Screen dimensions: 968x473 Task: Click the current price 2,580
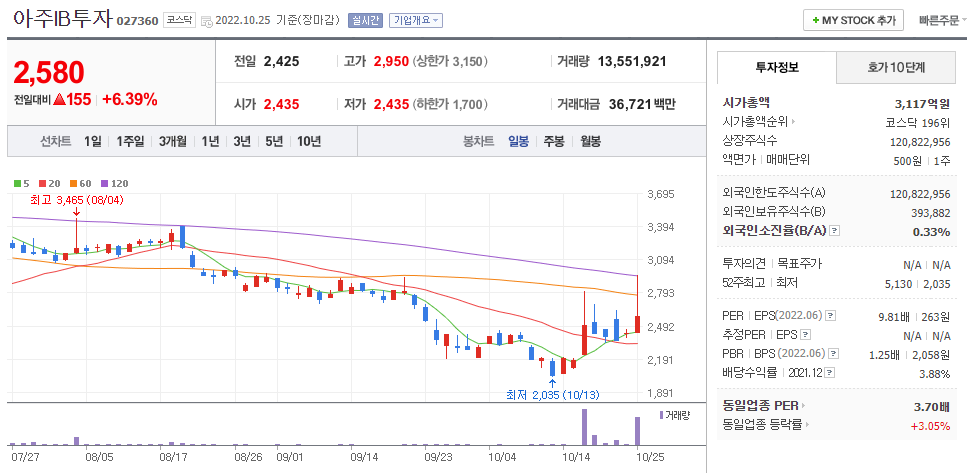click(49, 73)
